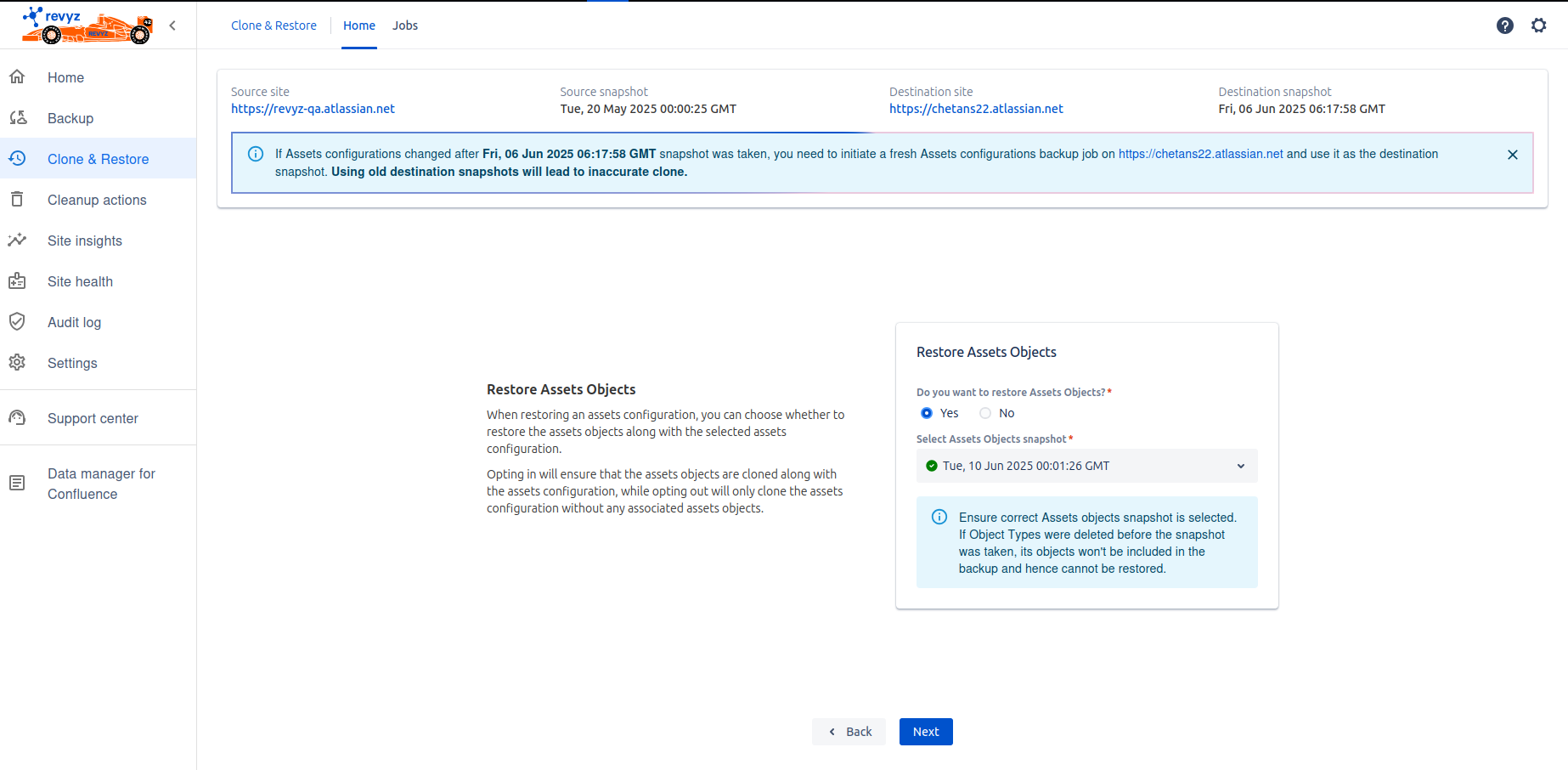Switch to the Jobs tab
The width and height of the screenshot is (1568, 770).
(x=405, y=25)
